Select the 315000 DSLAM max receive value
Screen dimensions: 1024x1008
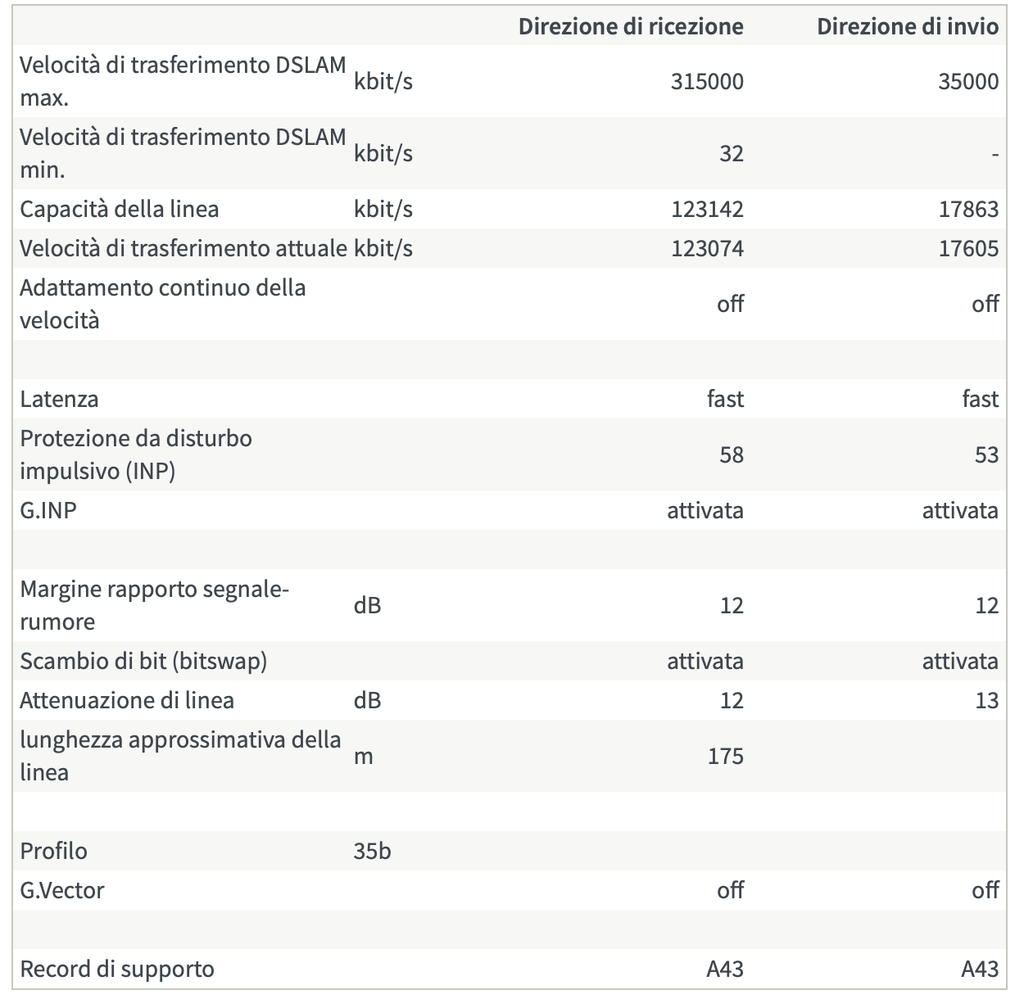[x=707, y=82]
